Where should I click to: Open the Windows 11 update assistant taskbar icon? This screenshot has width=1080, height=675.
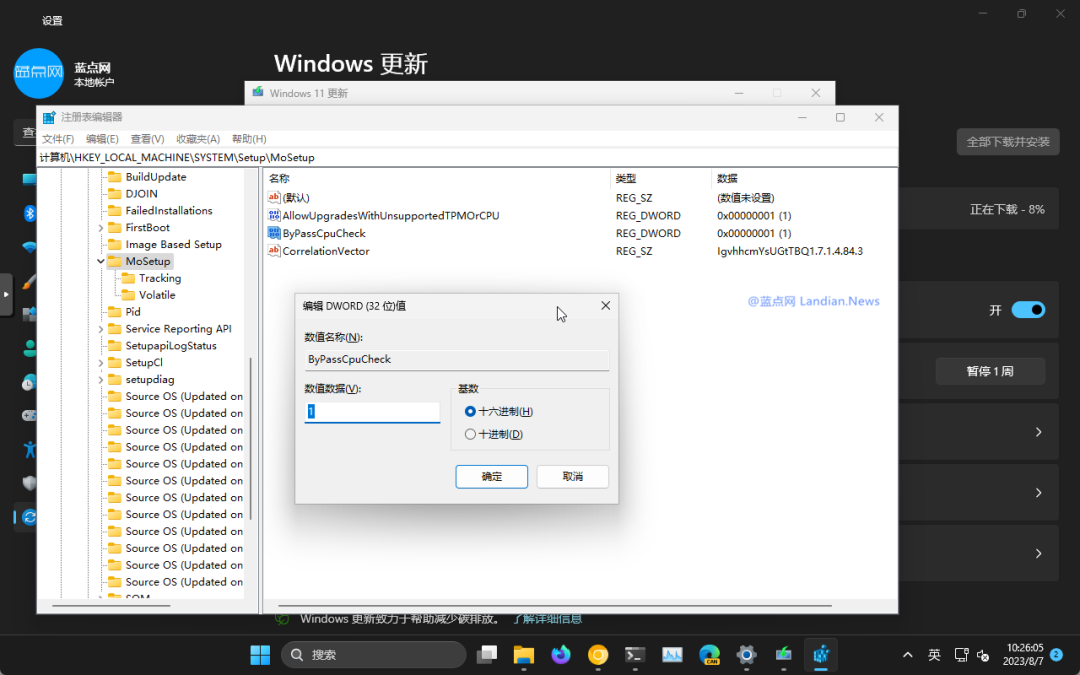tap(784, 654)
